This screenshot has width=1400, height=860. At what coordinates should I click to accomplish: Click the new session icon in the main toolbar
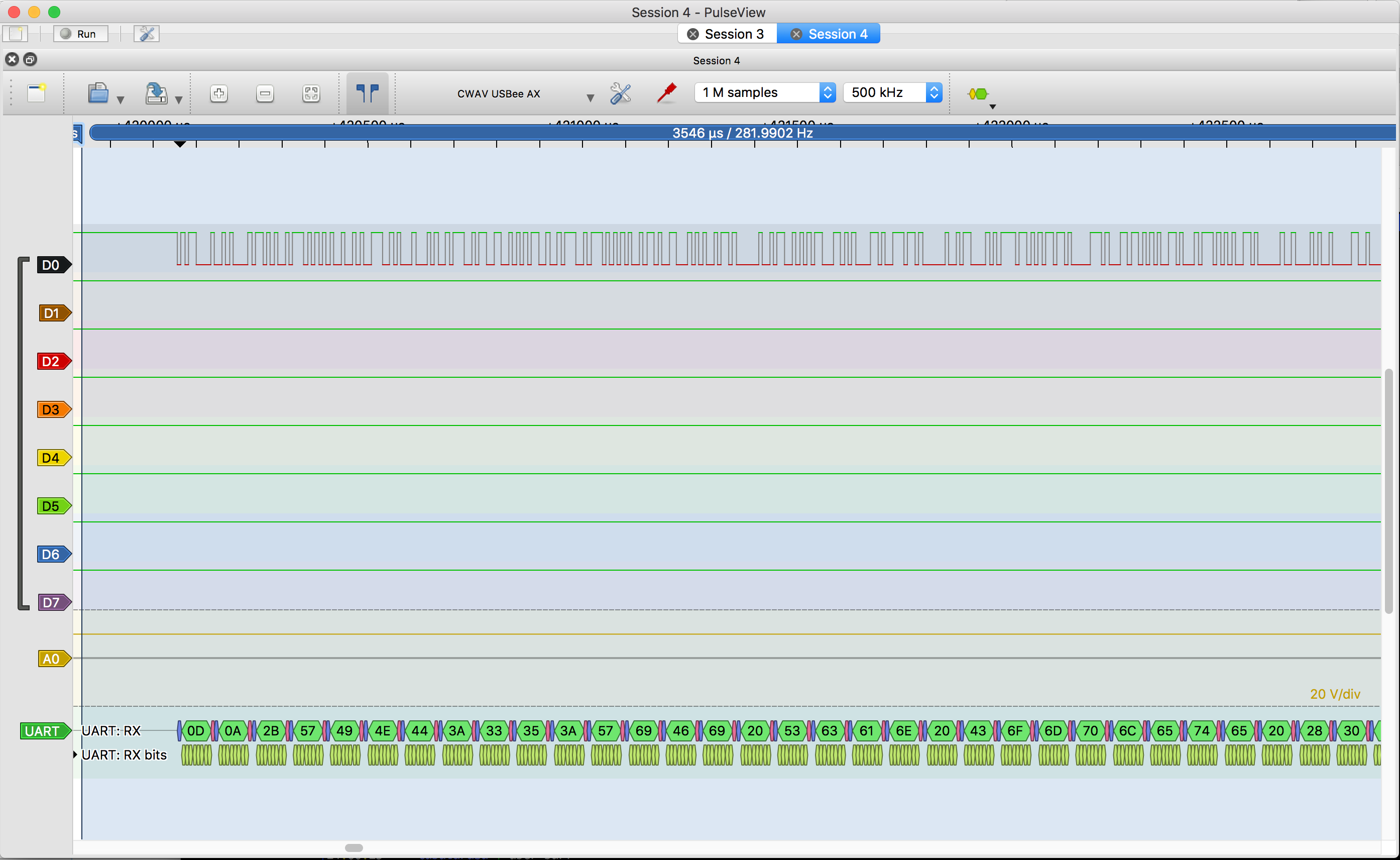click(x=16, y=34)
